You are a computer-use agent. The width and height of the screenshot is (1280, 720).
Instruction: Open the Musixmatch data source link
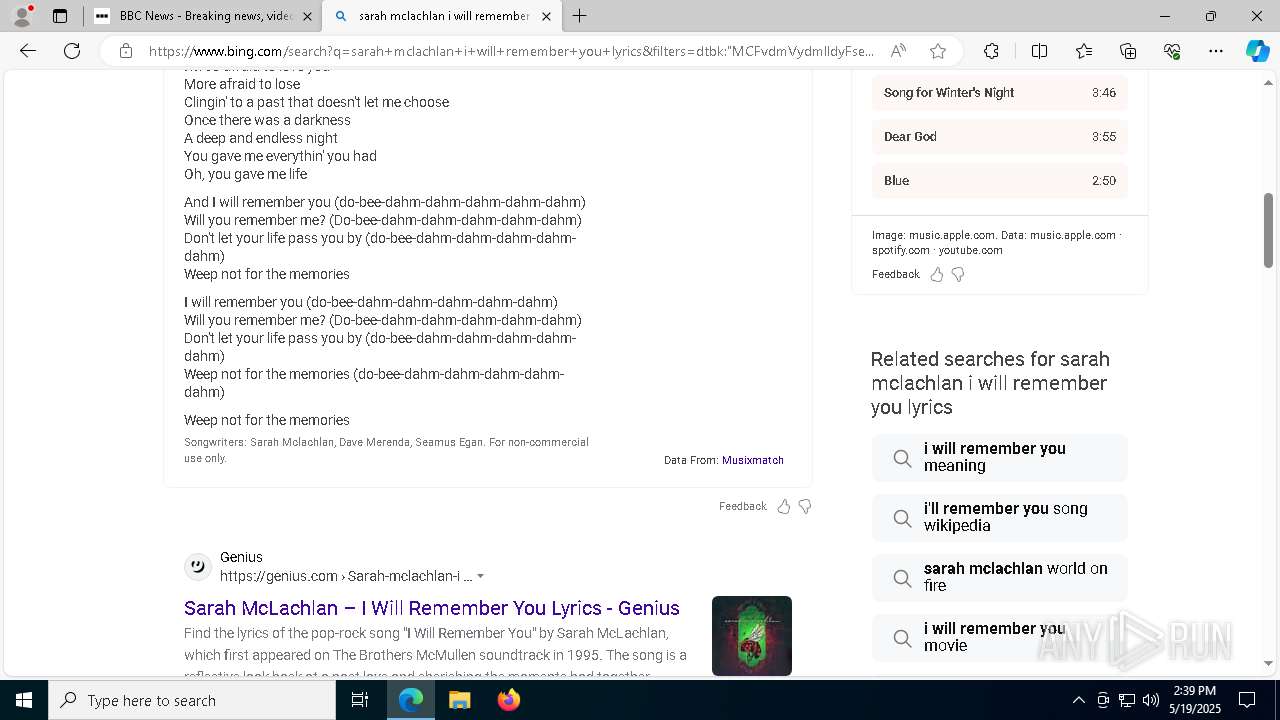pyautogui.click(x=753, y=460)
